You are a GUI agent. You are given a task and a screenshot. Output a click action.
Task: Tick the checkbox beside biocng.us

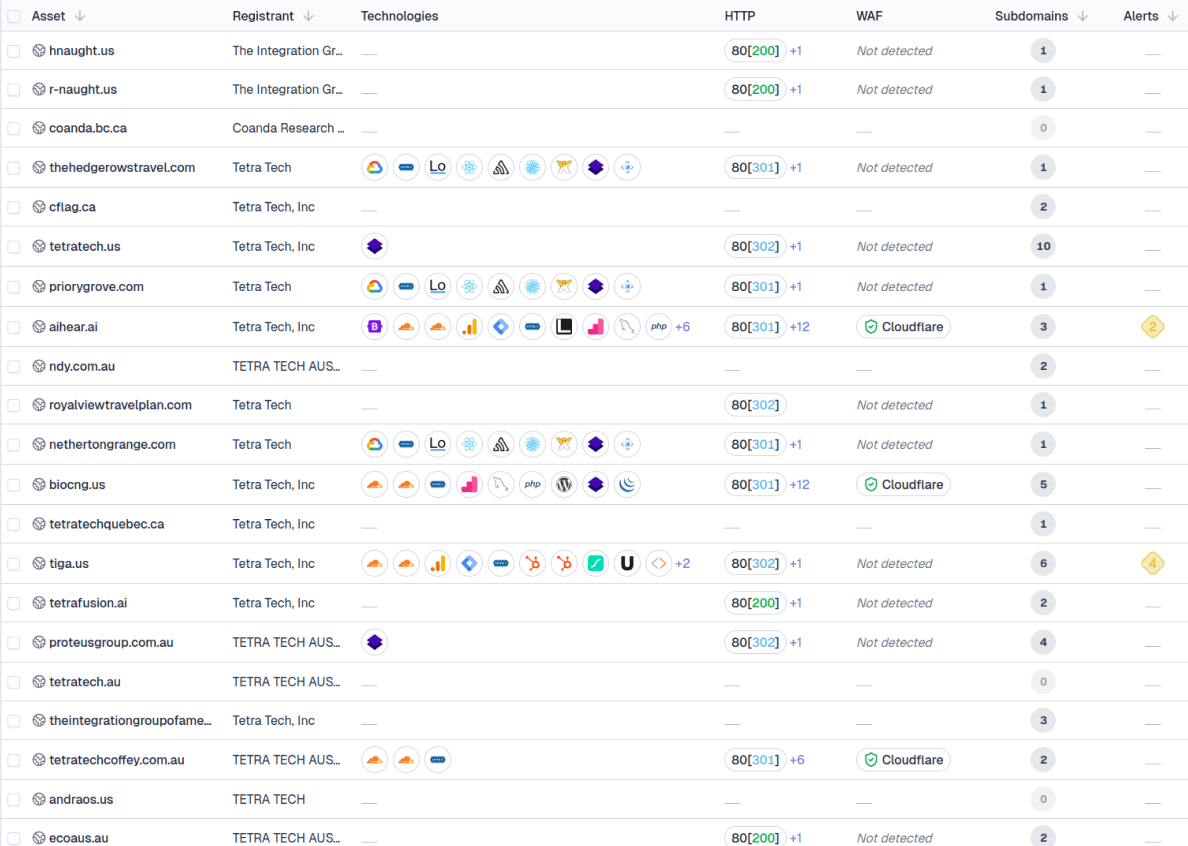14,484
